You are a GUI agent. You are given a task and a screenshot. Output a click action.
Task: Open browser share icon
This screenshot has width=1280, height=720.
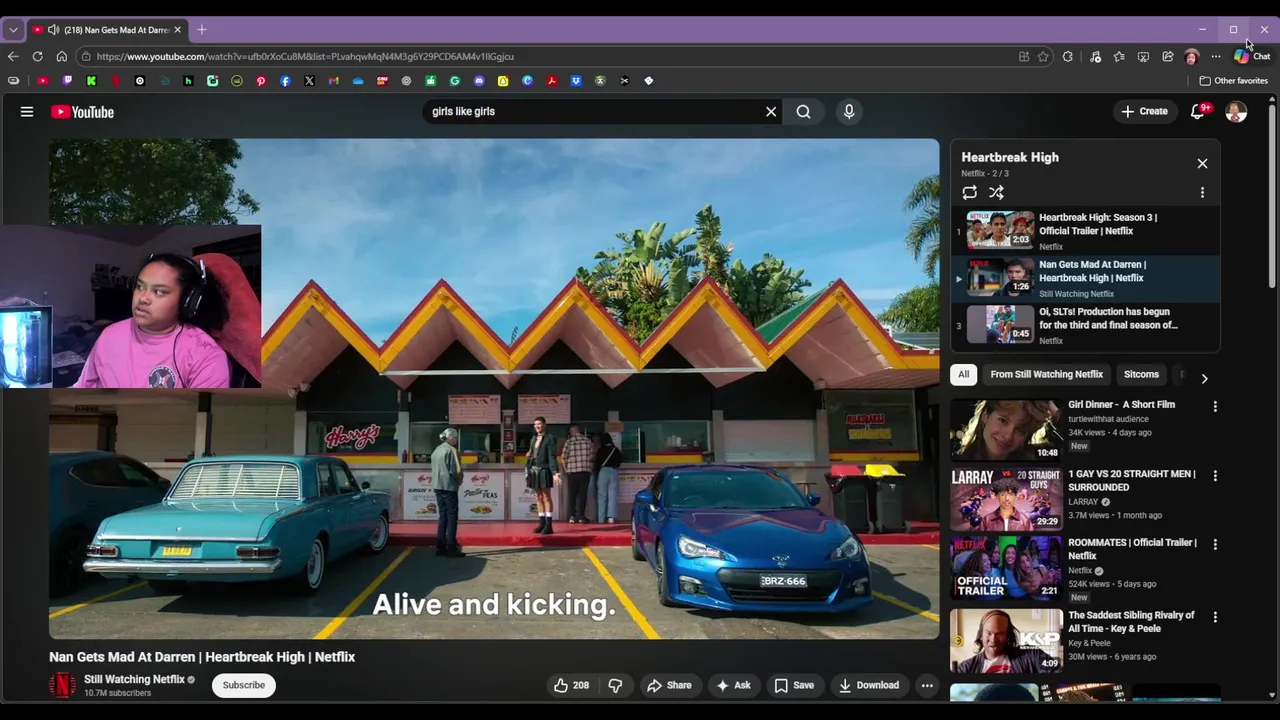(x=1167, y=57)
